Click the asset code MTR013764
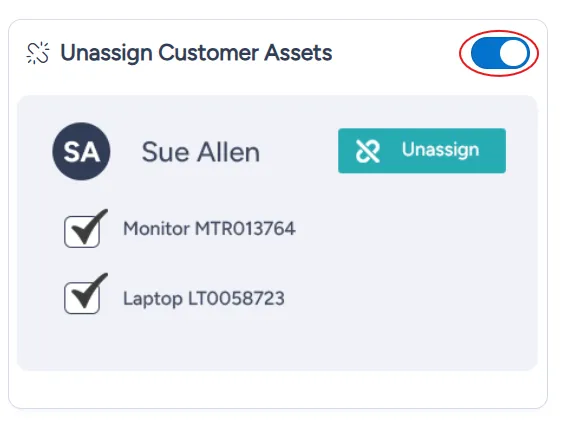This screenshot has height=424, width=562. click(245, 229)
